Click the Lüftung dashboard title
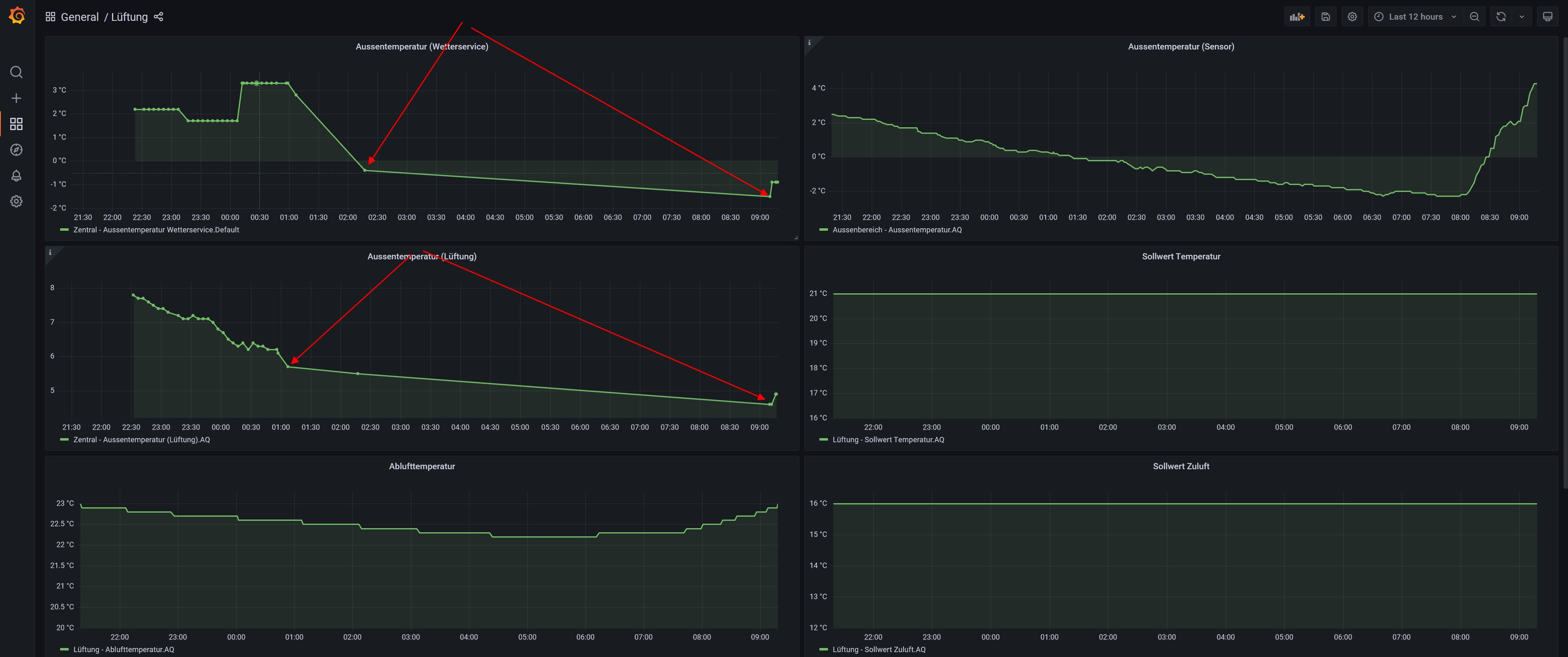The image size is (1568, 657). tap(129, 17)
